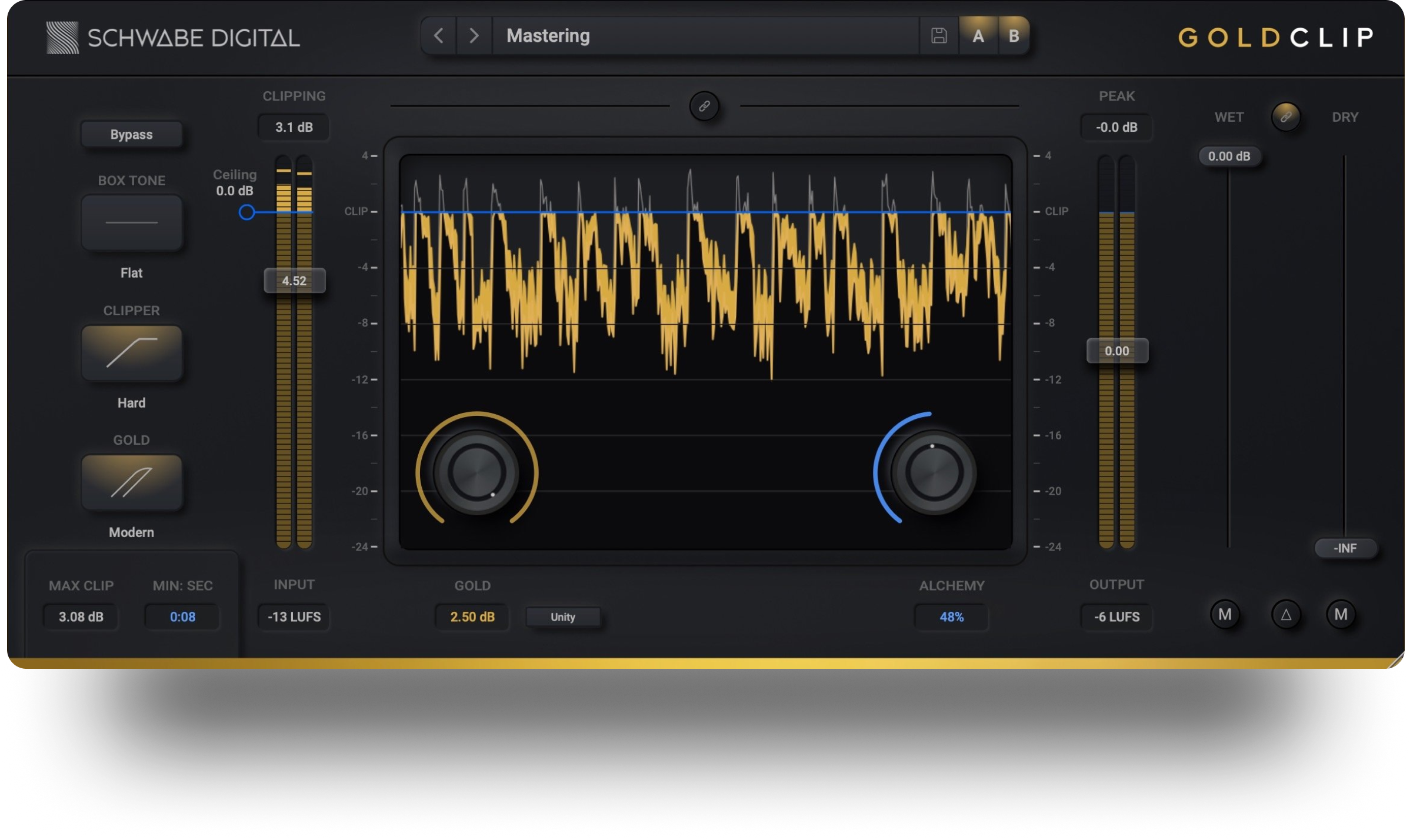Change the Hard clipper curve button
Viewport: 1410px width, 840px height.
tap(131, 353)
